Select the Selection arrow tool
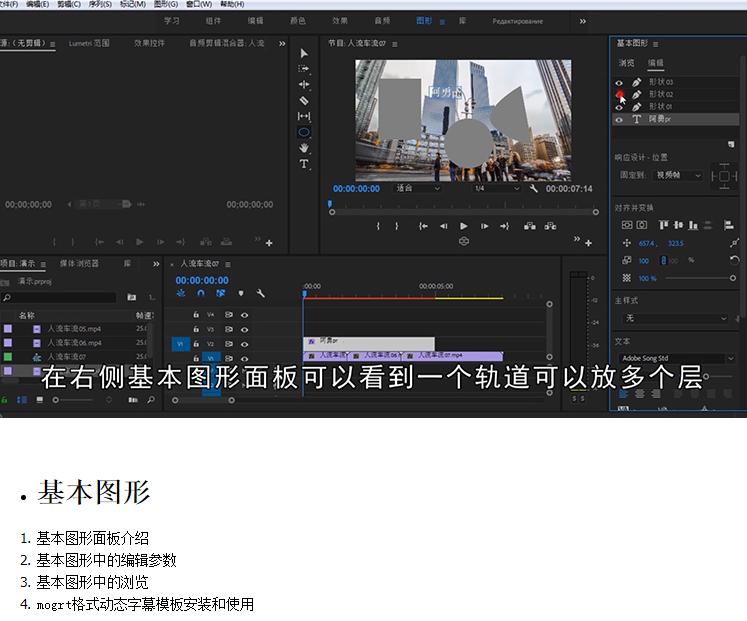 [x=304, y=53]
